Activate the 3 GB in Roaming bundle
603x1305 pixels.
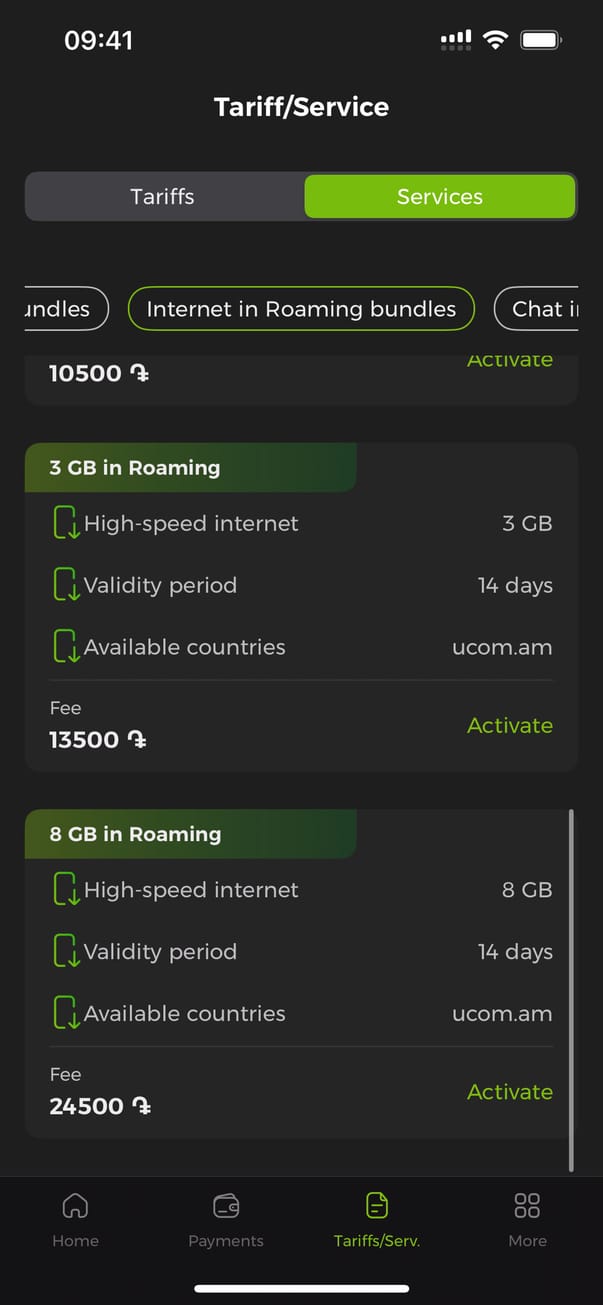click(x=509, y=725)
